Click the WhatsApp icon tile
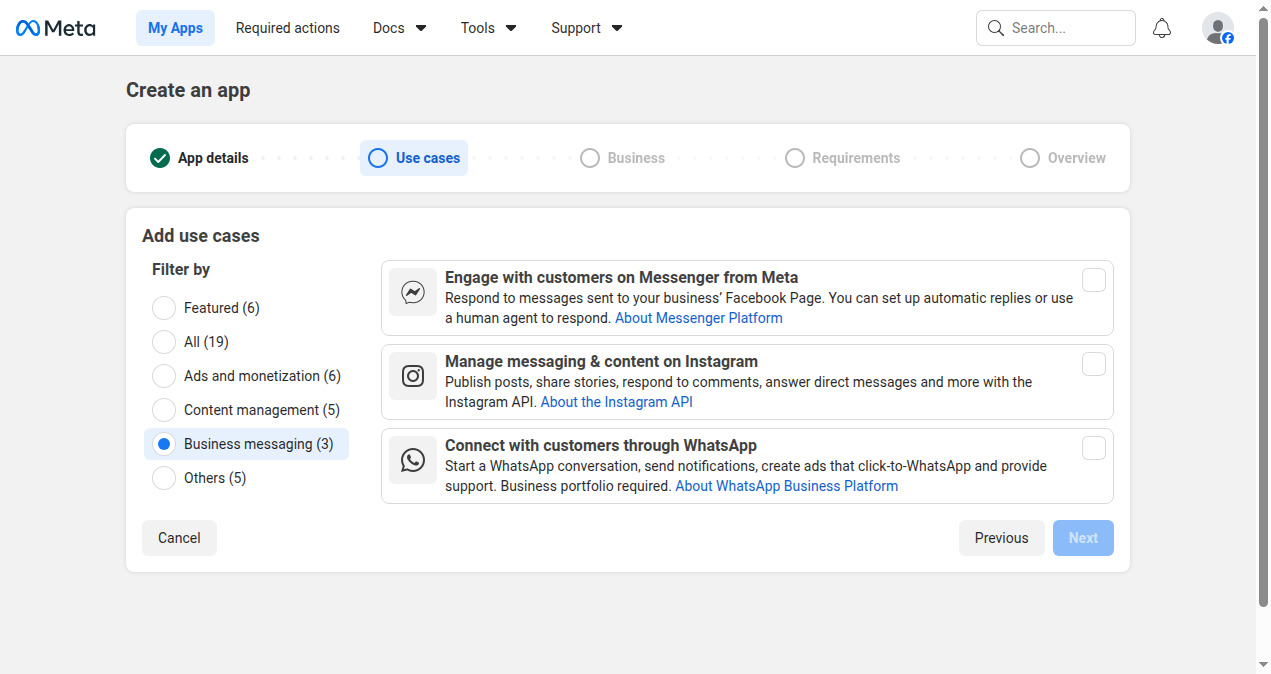The width and height of the screenshot is (1271, 674). 413,460
